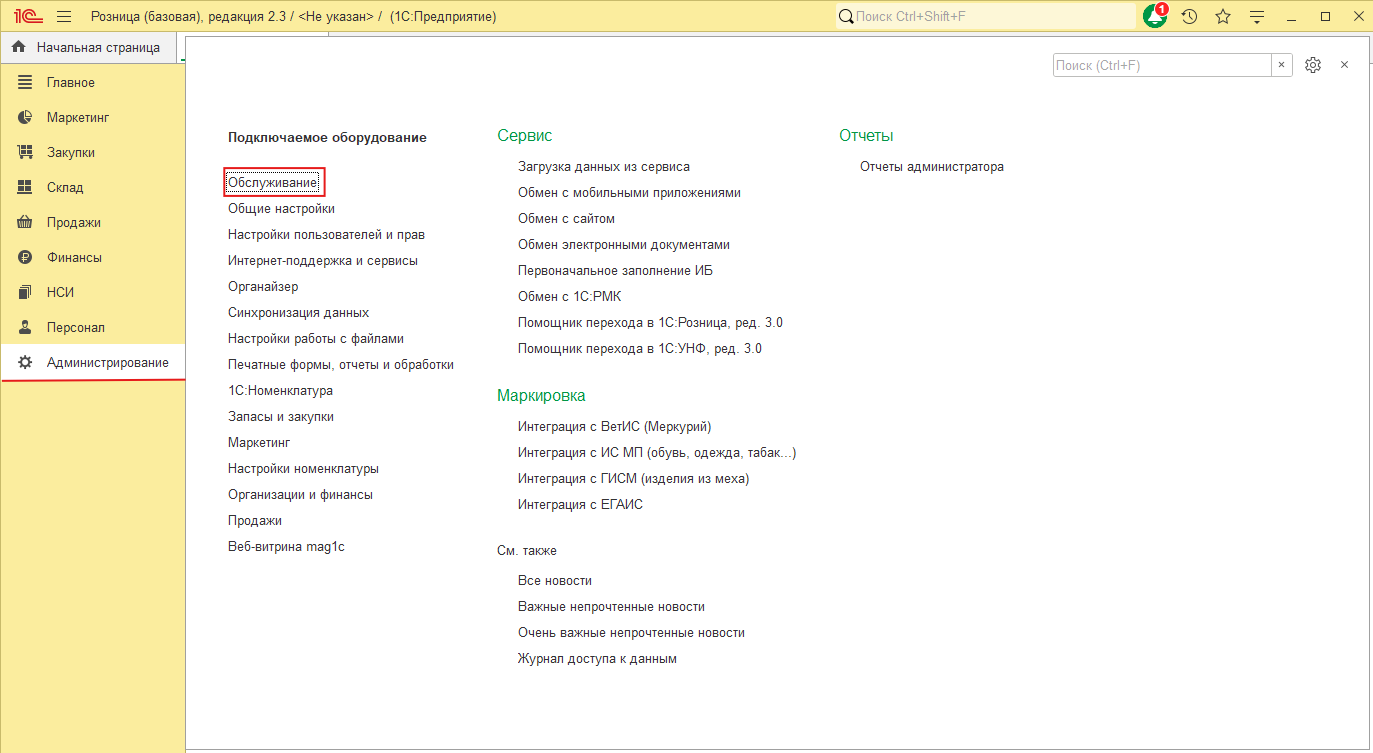The height and width of the screenshot is (753, 1373).
Task: Open Интеграция с ЕГАИС
Action: [x=580, y=505]
